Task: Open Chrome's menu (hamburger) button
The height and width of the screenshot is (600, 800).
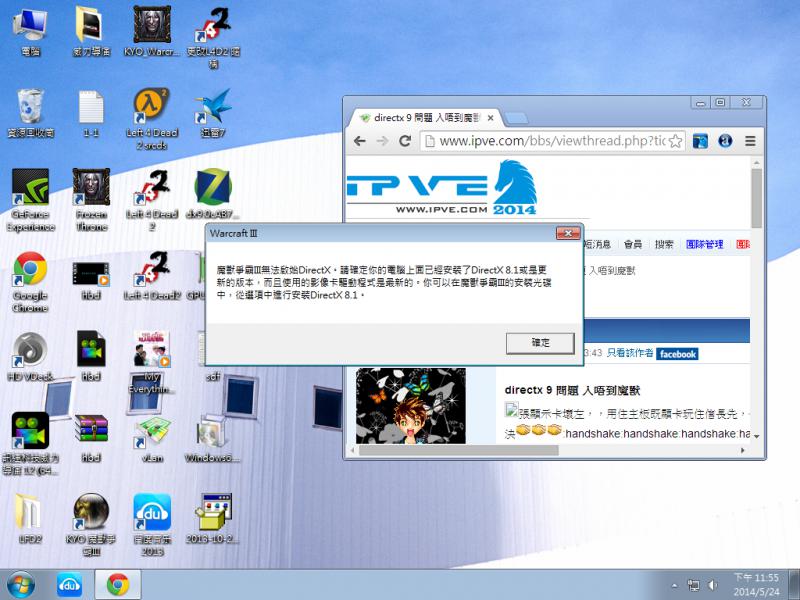Action: coord(749,142)
